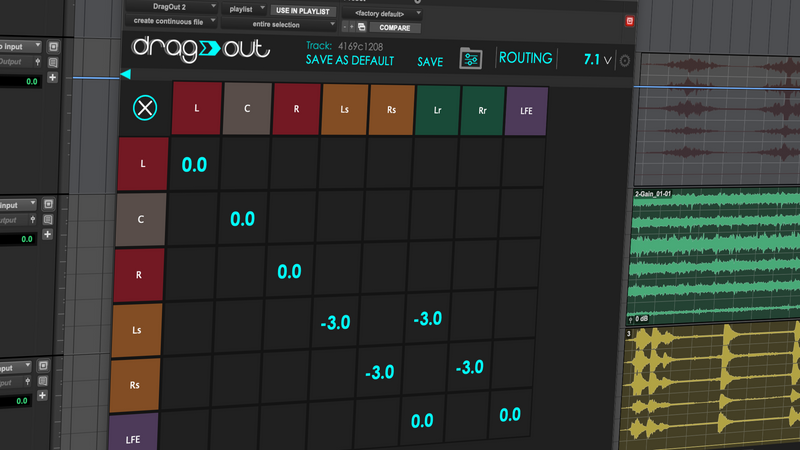The image size is (800, 450).
Task: Click the output pin icon on first track
Action: 37,62
